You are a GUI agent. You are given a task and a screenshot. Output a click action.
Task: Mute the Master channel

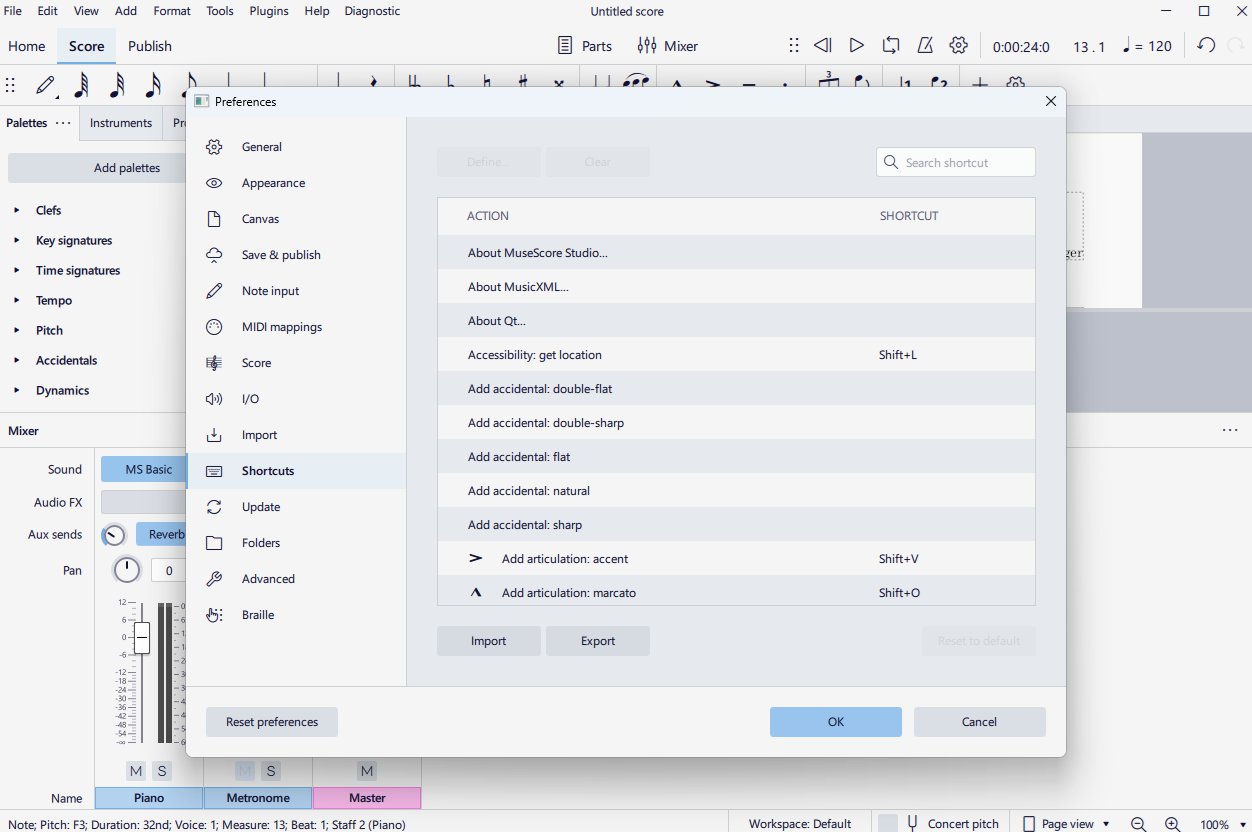tap(367, 771)
